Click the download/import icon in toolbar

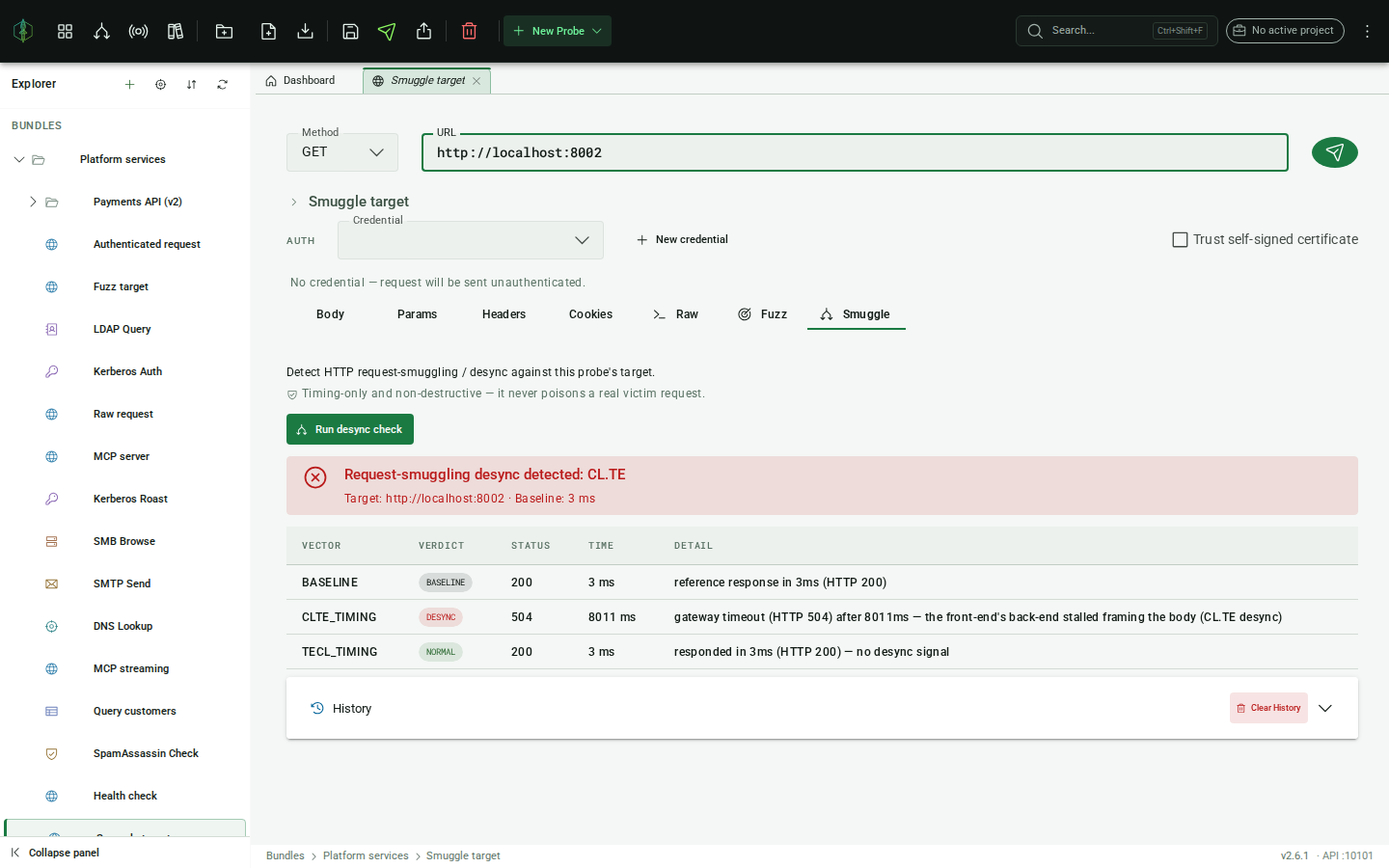point(305,31)
